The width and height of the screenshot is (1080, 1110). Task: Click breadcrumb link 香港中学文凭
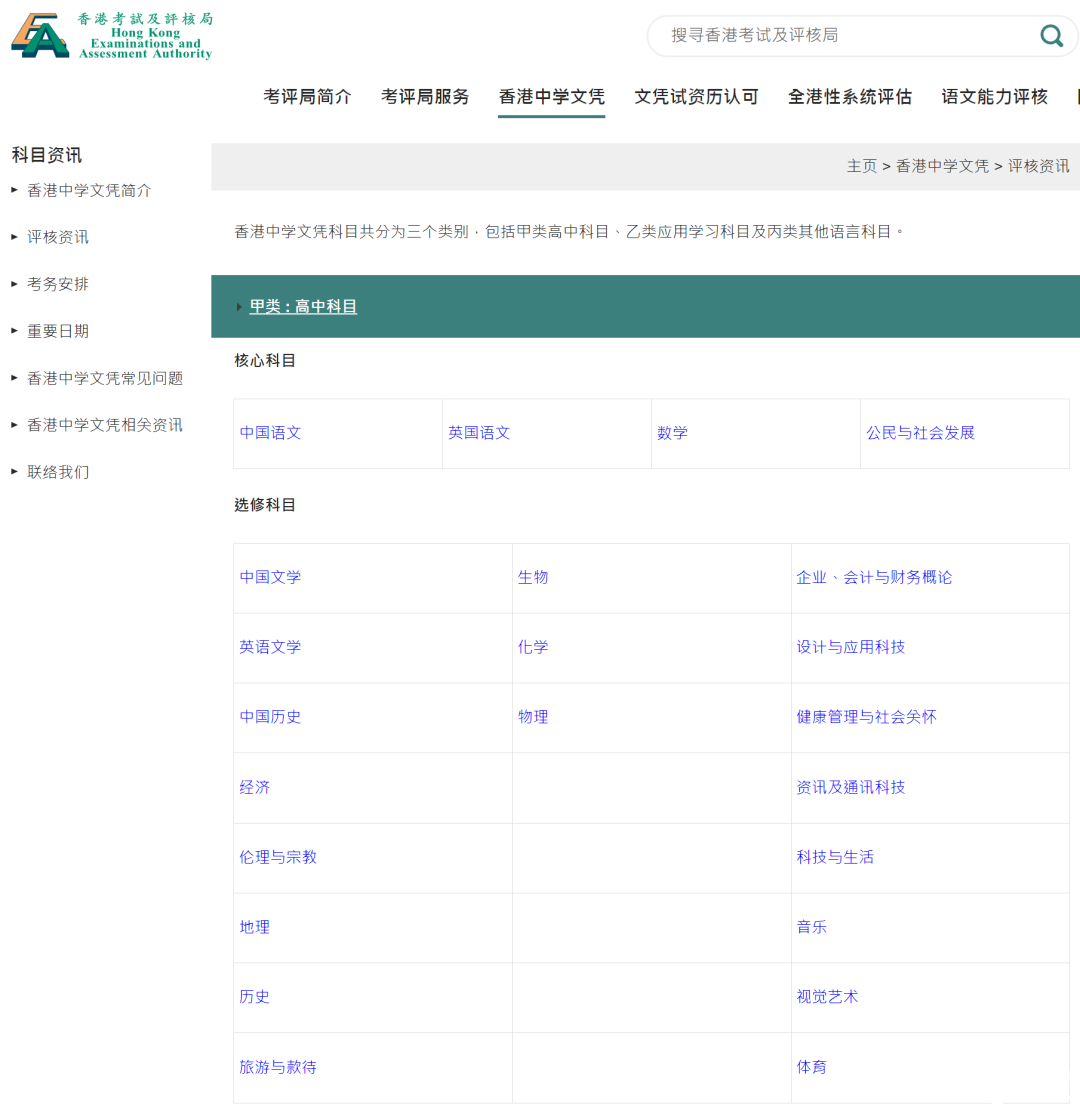[x=943, y=166]
